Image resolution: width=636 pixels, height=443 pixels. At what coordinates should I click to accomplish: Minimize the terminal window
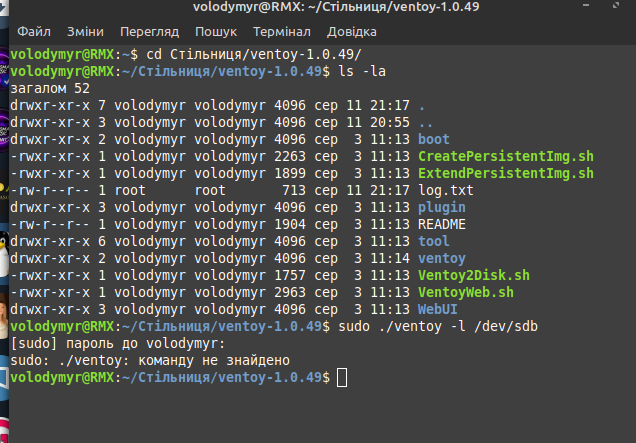[586, 5]
